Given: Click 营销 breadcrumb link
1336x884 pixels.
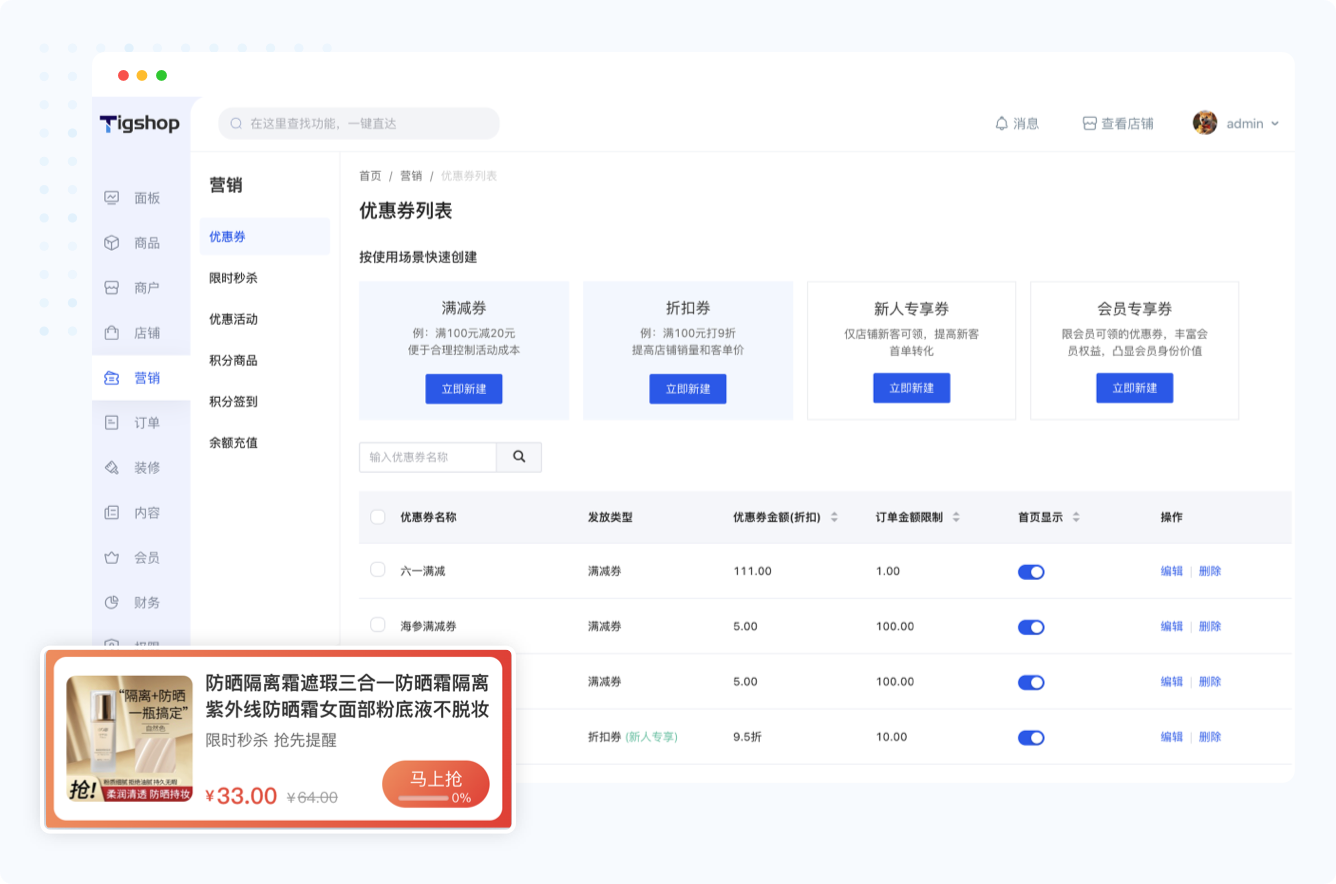Looking at the screenshot, I should (411, 176).
